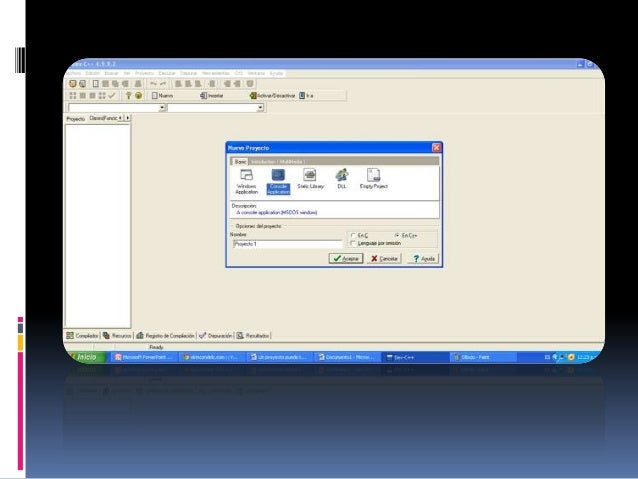
Task: Click left scroll arrow of sidebar tabs
Action: click(120, 118)
